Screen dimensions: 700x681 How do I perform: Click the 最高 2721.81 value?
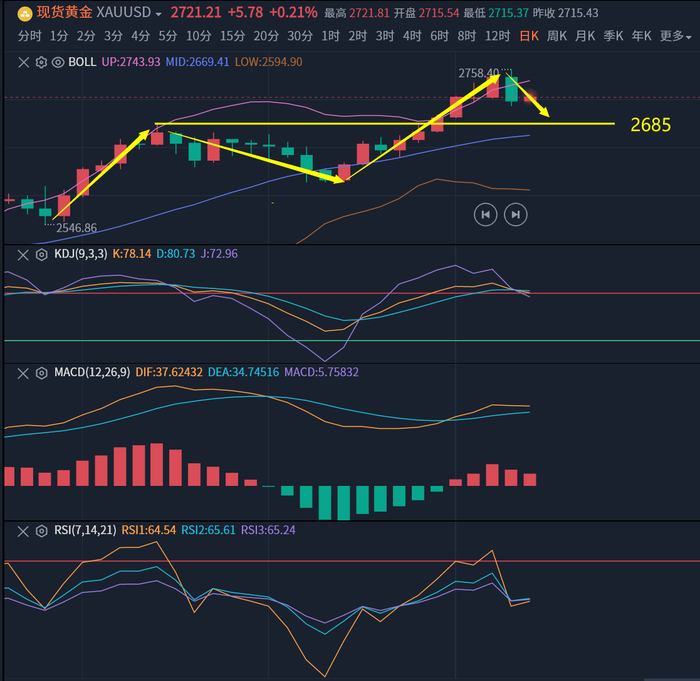[x=357, y=13]
